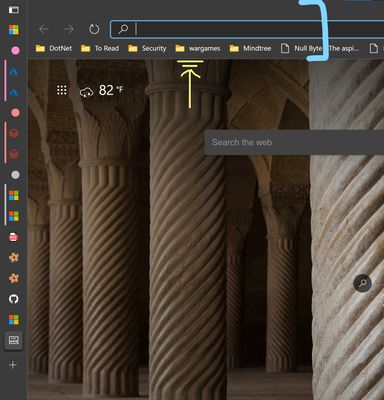
Task: Open the Mindtree bookmarks folder
Action: point(250,49)
